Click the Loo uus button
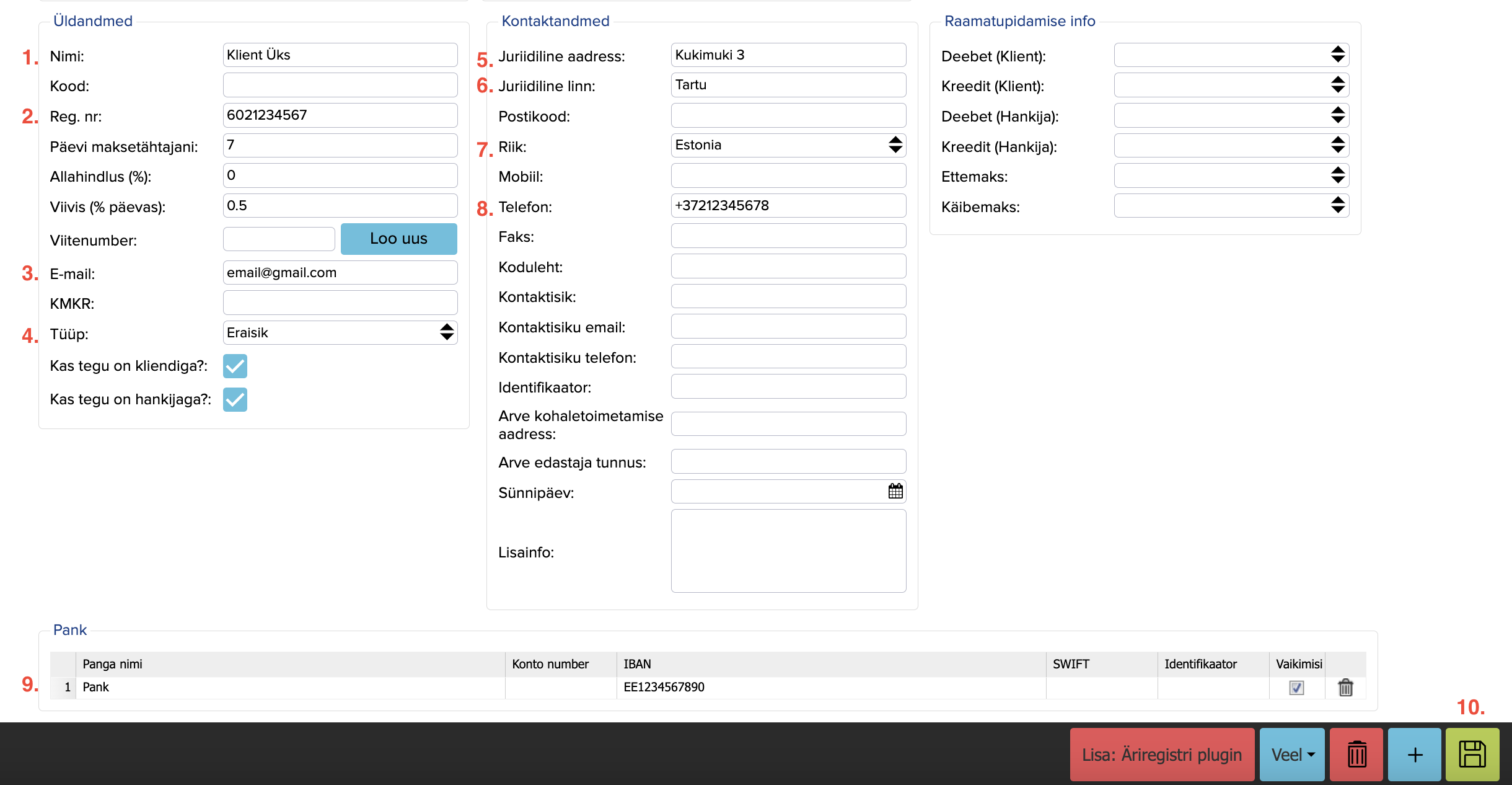This screenshot has width=1512, height=785. pos(398,239)
